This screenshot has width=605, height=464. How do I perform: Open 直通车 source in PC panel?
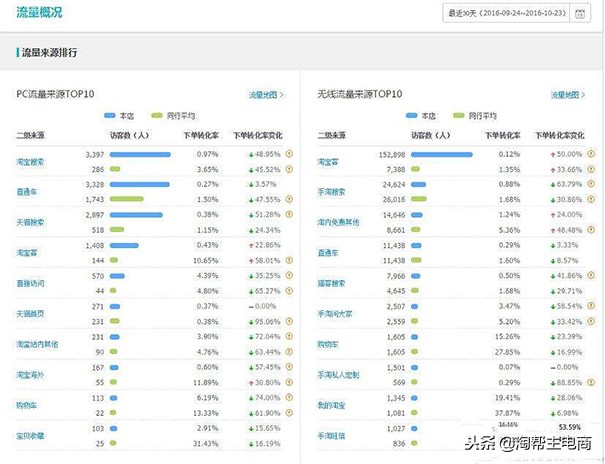click(27, 192)
